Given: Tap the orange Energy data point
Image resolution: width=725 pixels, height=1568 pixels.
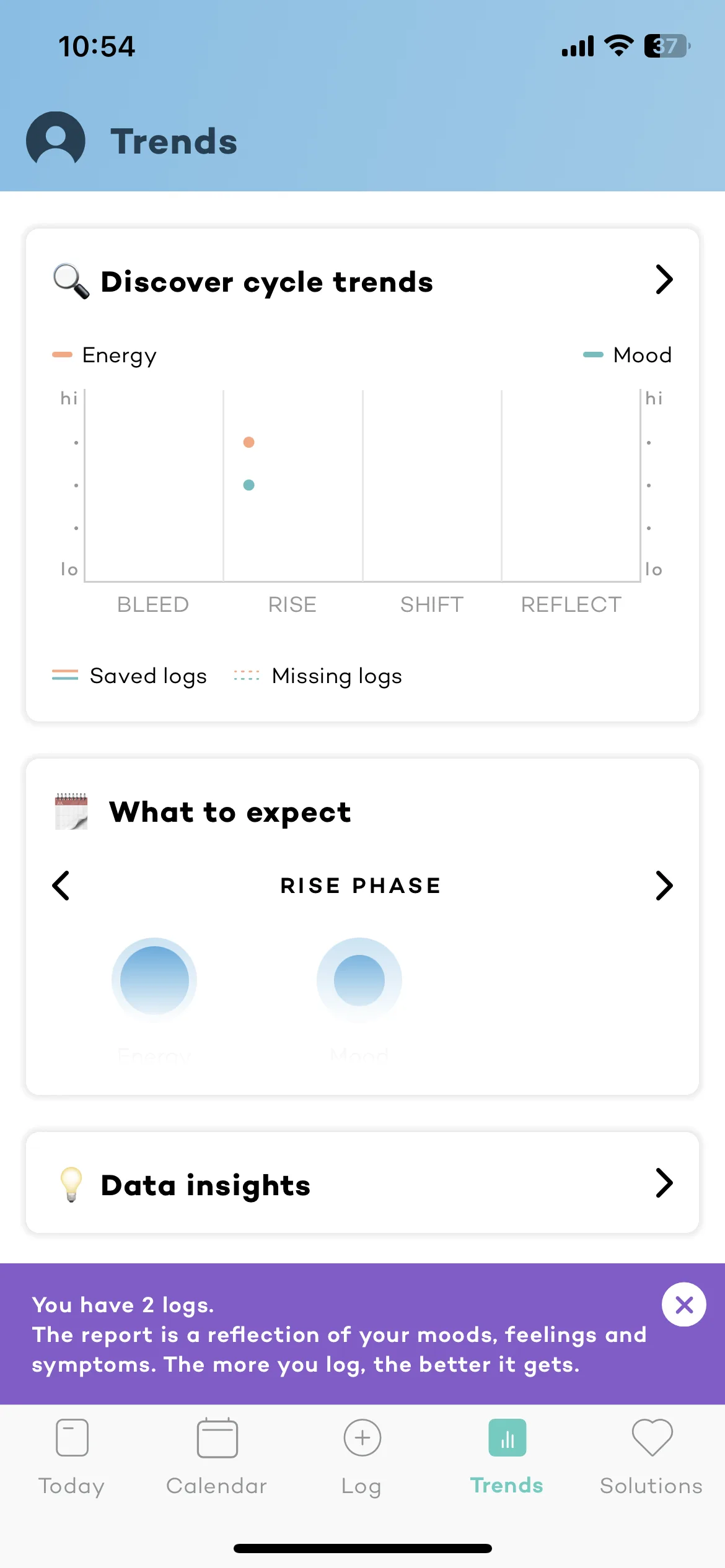Looking at the screenshot, I should point(248,442).
